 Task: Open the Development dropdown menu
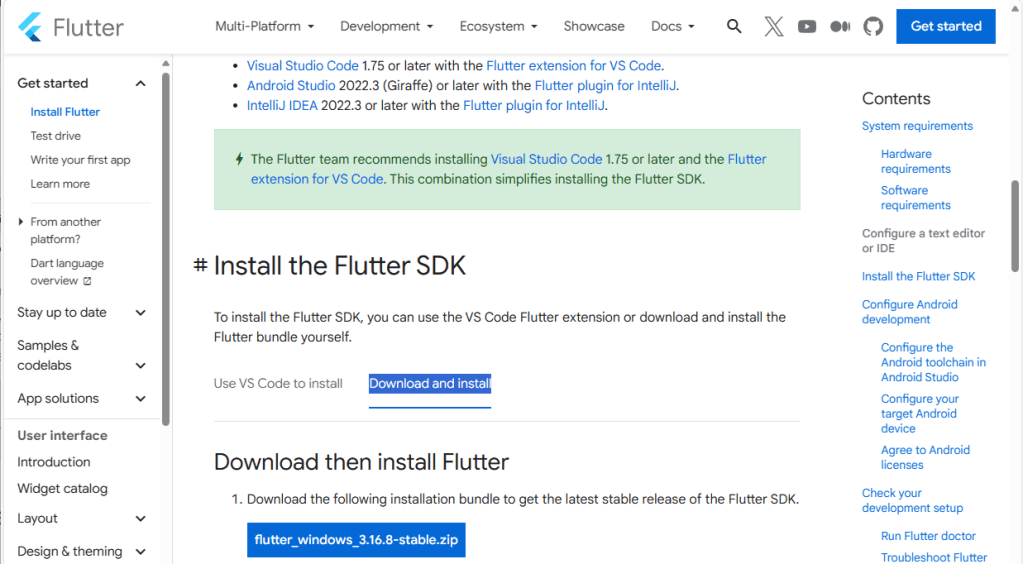[x=386, y=27]
